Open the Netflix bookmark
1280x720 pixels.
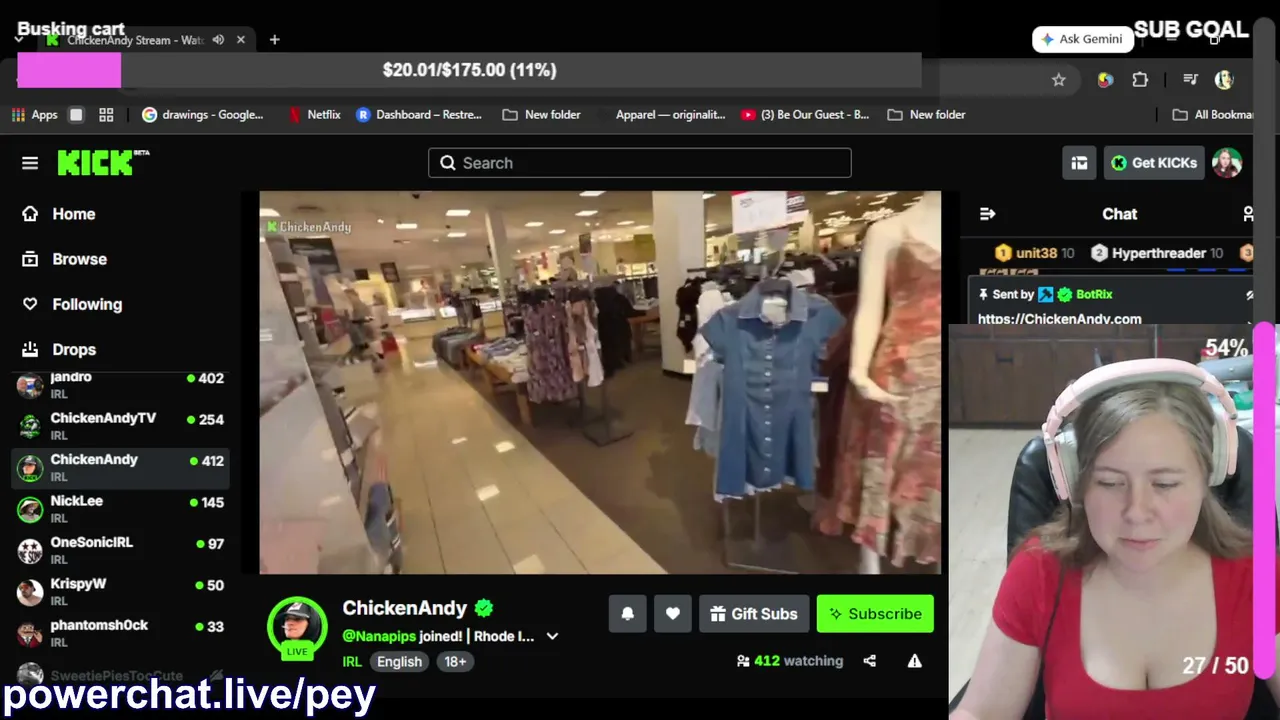click(x=314, y=115)
